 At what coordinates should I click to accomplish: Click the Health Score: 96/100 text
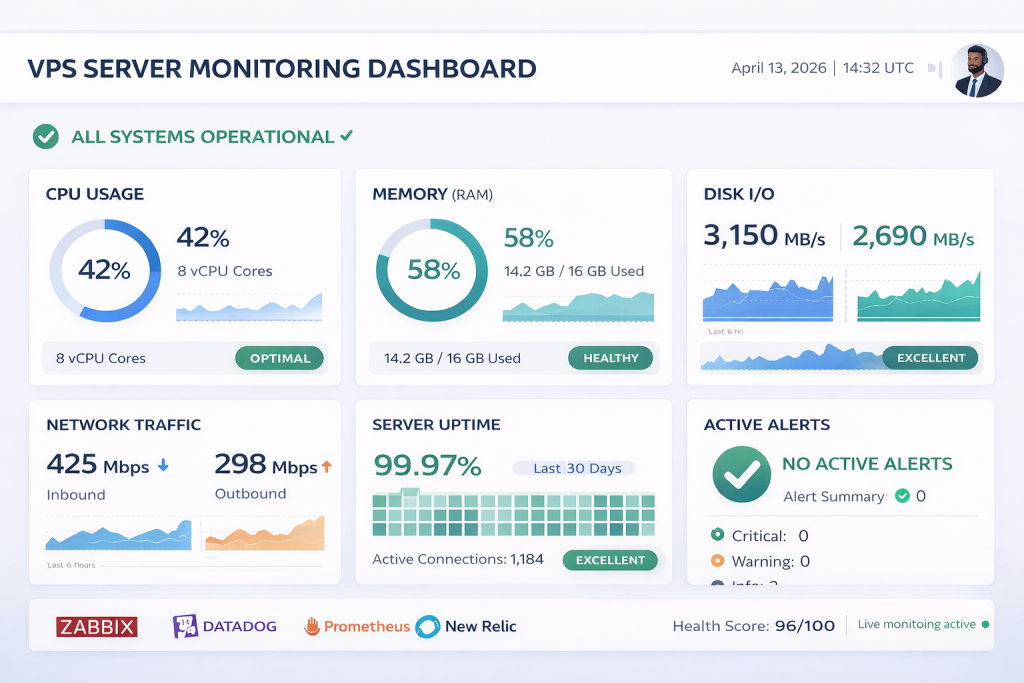coord(754,626)
